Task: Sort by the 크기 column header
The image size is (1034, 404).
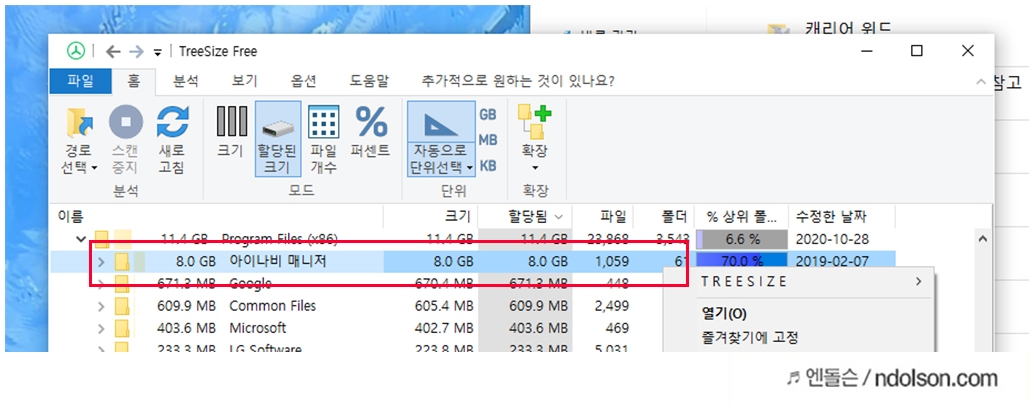Action: click(x=430, y=216)
